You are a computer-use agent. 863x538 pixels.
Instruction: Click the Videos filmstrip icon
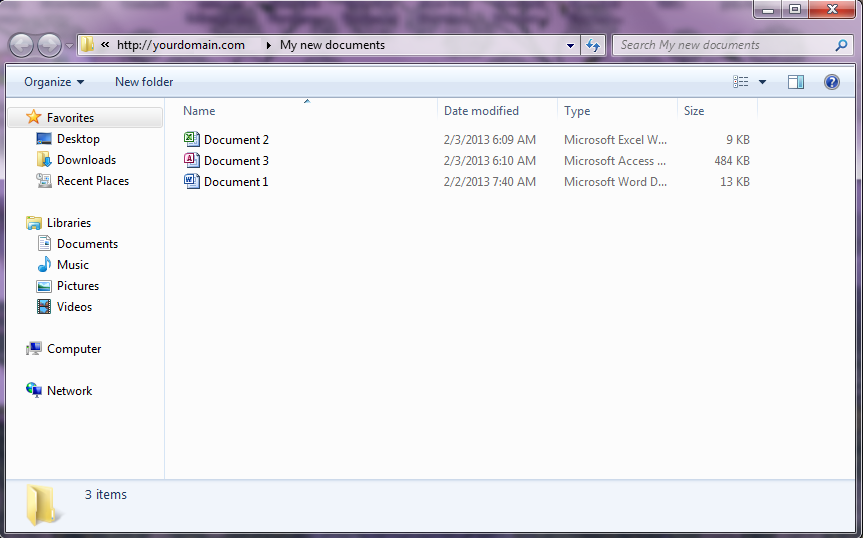coord(44,306)
